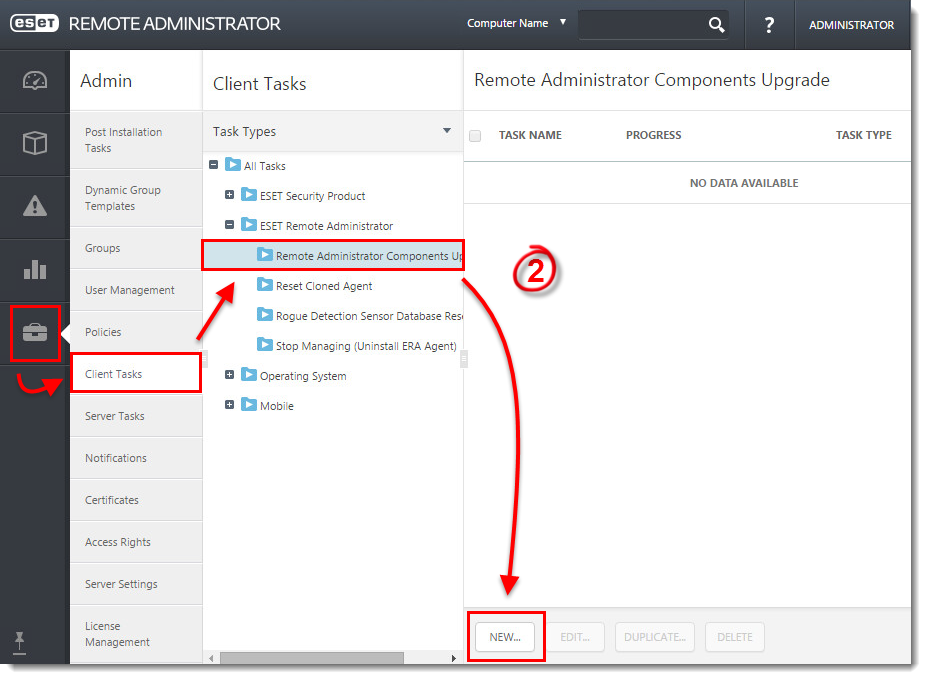
Task: Click the Reset Cloned Agent folder icon
Action: coord(265,285)
